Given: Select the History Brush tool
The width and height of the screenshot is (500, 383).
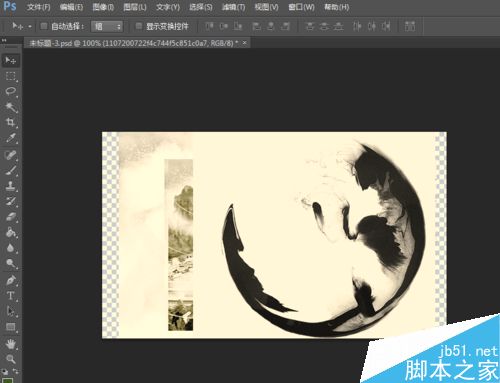Looking at the screenshot, I should (11, 201).
